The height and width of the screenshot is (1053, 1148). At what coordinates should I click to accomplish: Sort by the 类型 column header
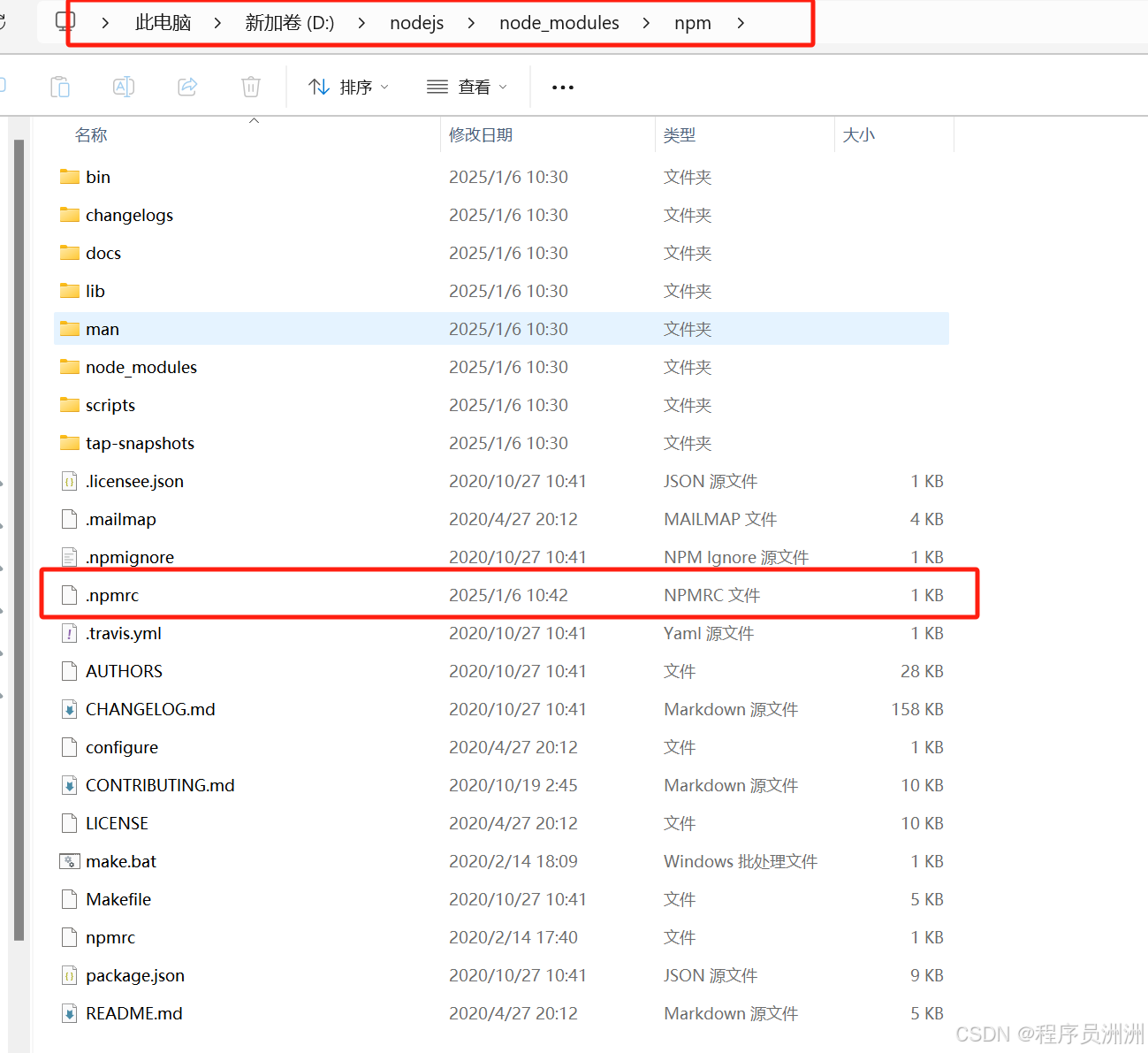[680, 135]
